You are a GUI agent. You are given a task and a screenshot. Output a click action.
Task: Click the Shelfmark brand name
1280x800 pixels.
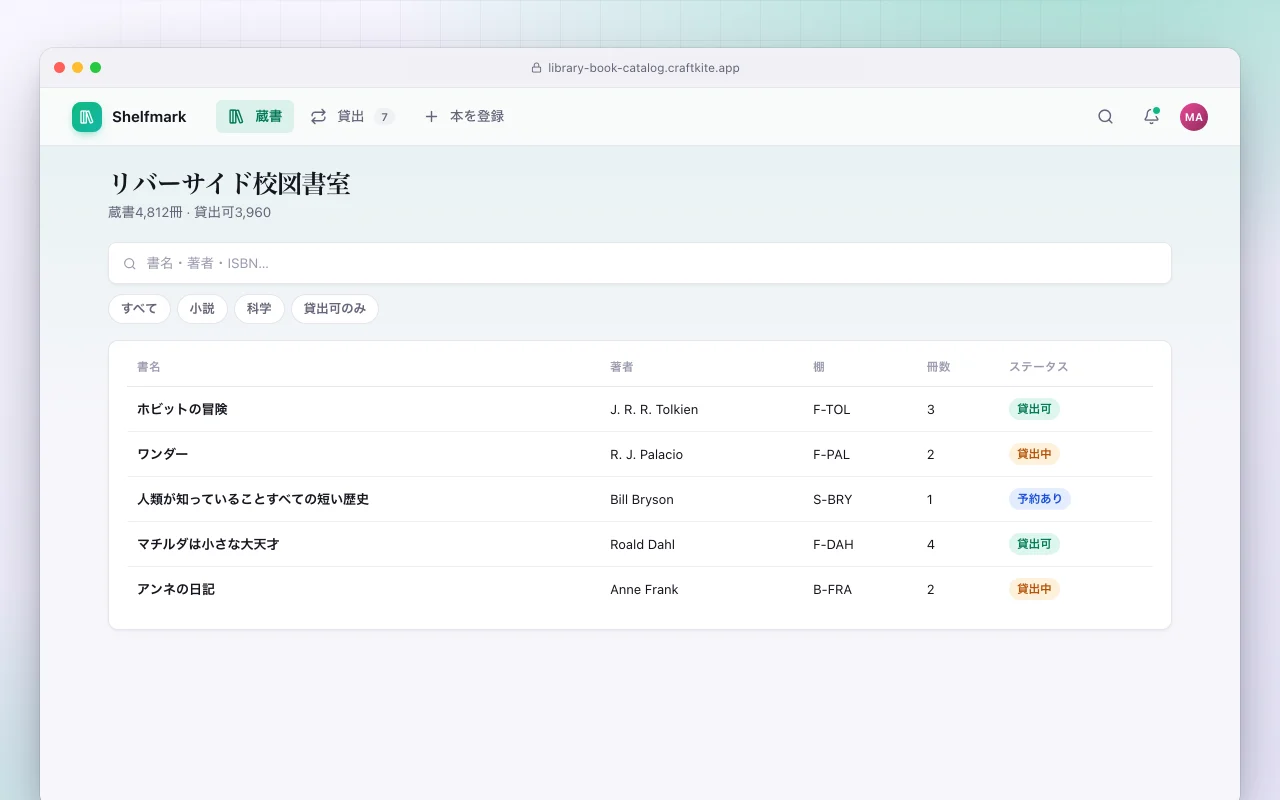click(149, 117)
